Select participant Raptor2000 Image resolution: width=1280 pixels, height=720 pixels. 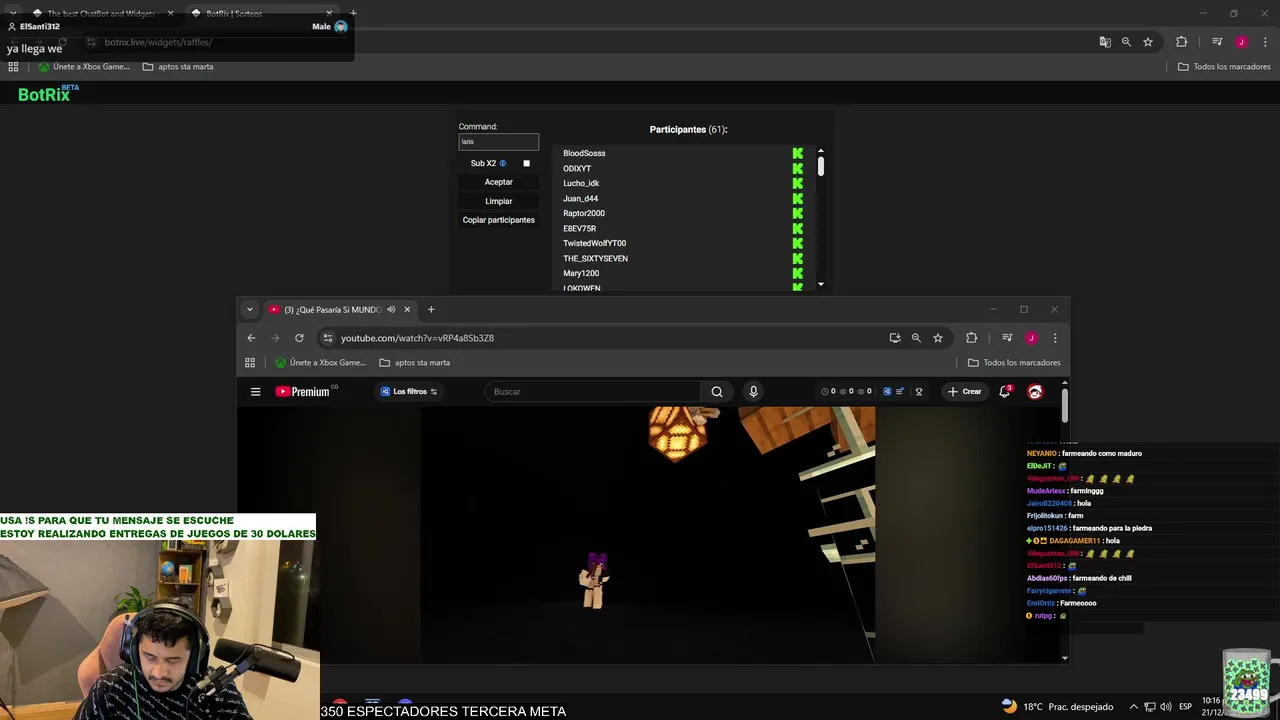coord(583,213)
